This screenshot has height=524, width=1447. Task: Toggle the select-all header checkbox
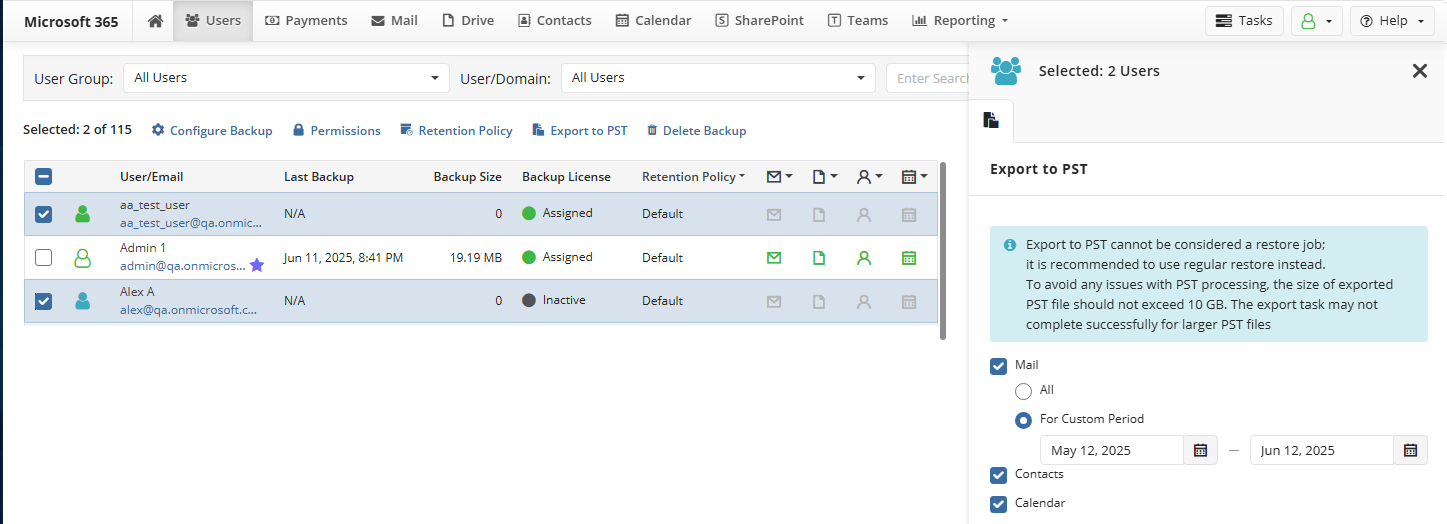tap(43, 177)
